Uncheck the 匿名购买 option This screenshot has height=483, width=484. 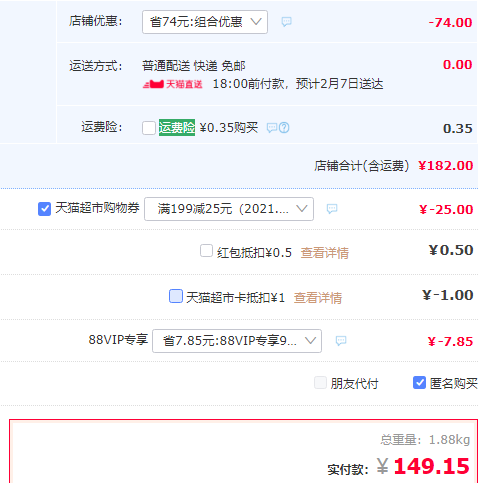click(419, 383)
